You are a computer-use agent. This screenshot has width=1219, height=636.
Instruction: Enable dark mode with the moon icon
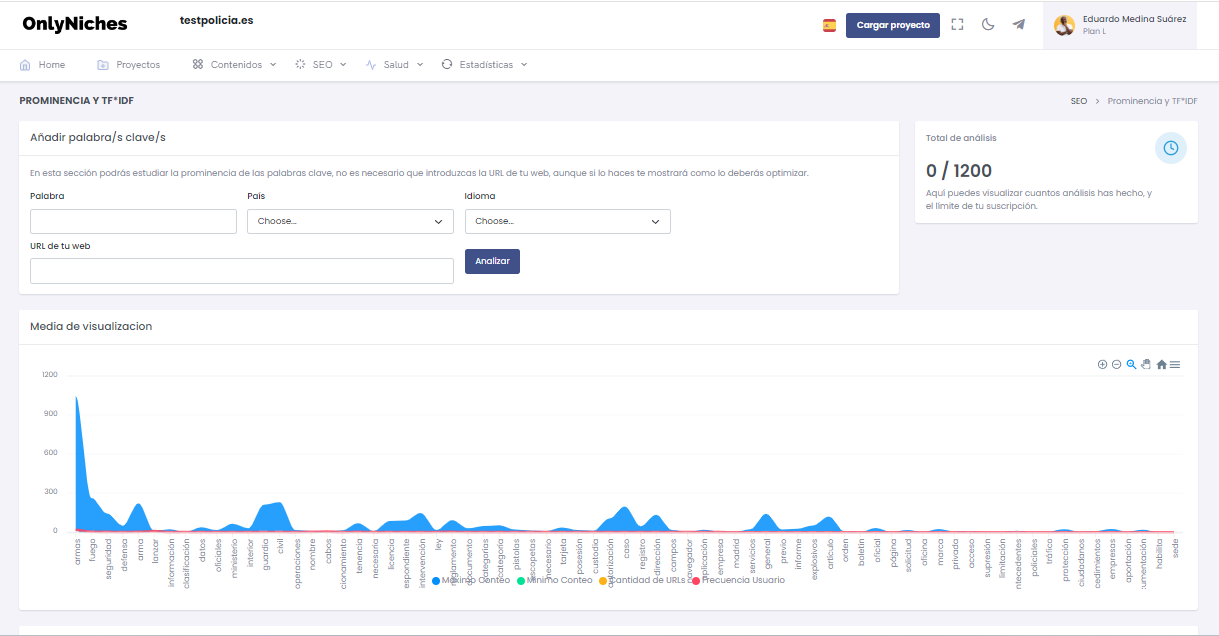click(988, 24)
